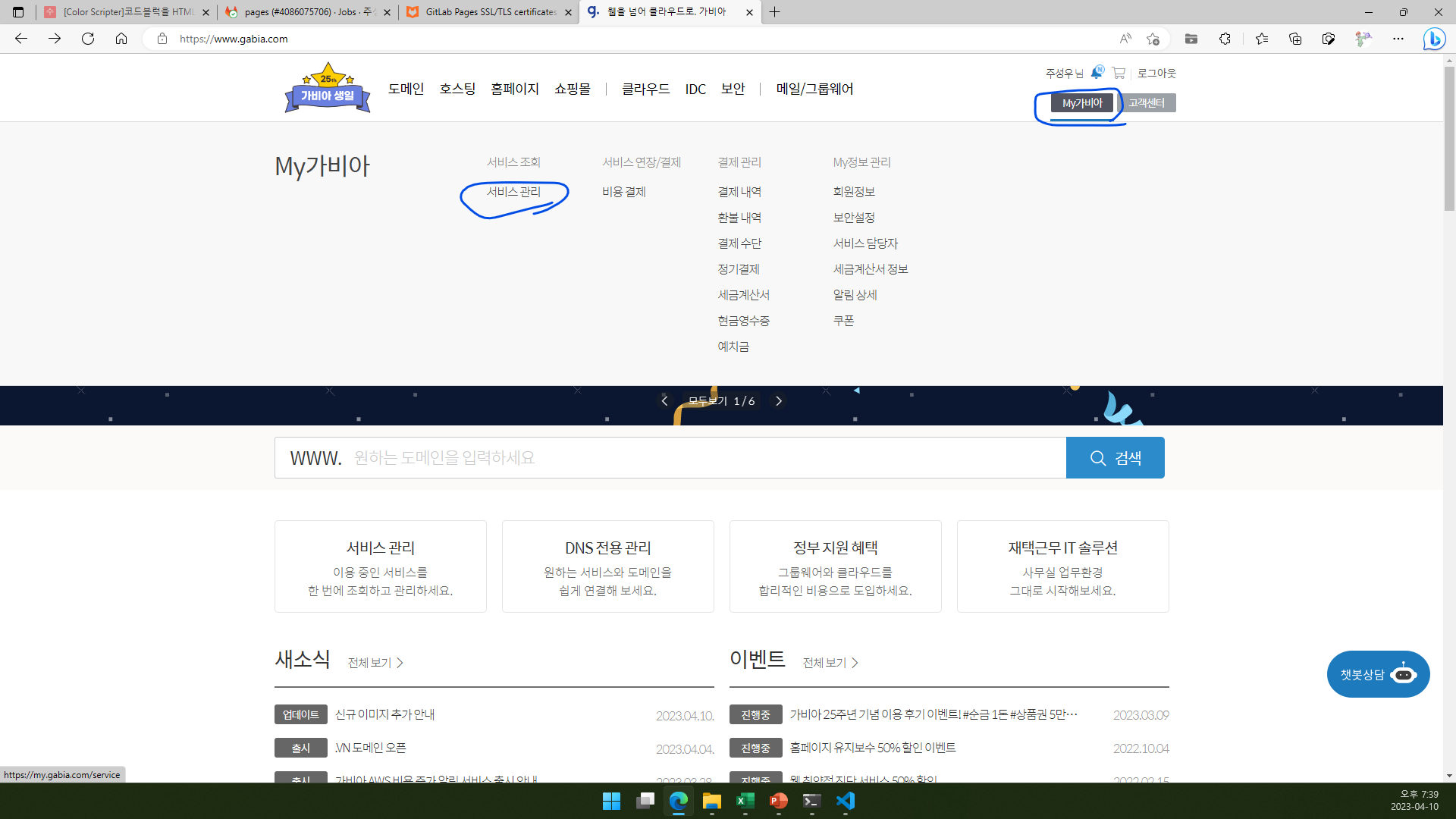The height and width of the screenshot is (819, 1456).
Task: Open the 클라우드 menu
Action: [646, 89]
